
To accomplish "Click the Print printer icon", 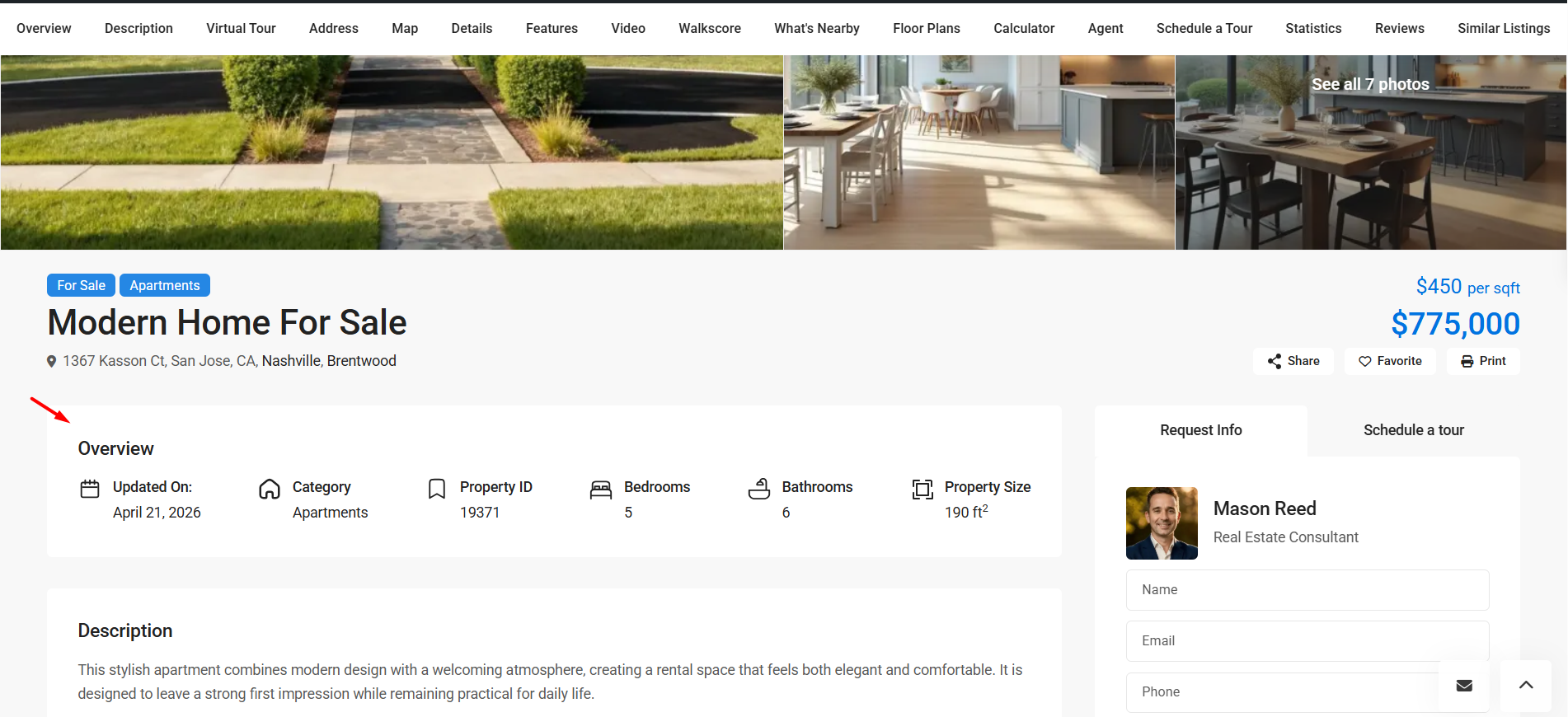I will 1467,361.
